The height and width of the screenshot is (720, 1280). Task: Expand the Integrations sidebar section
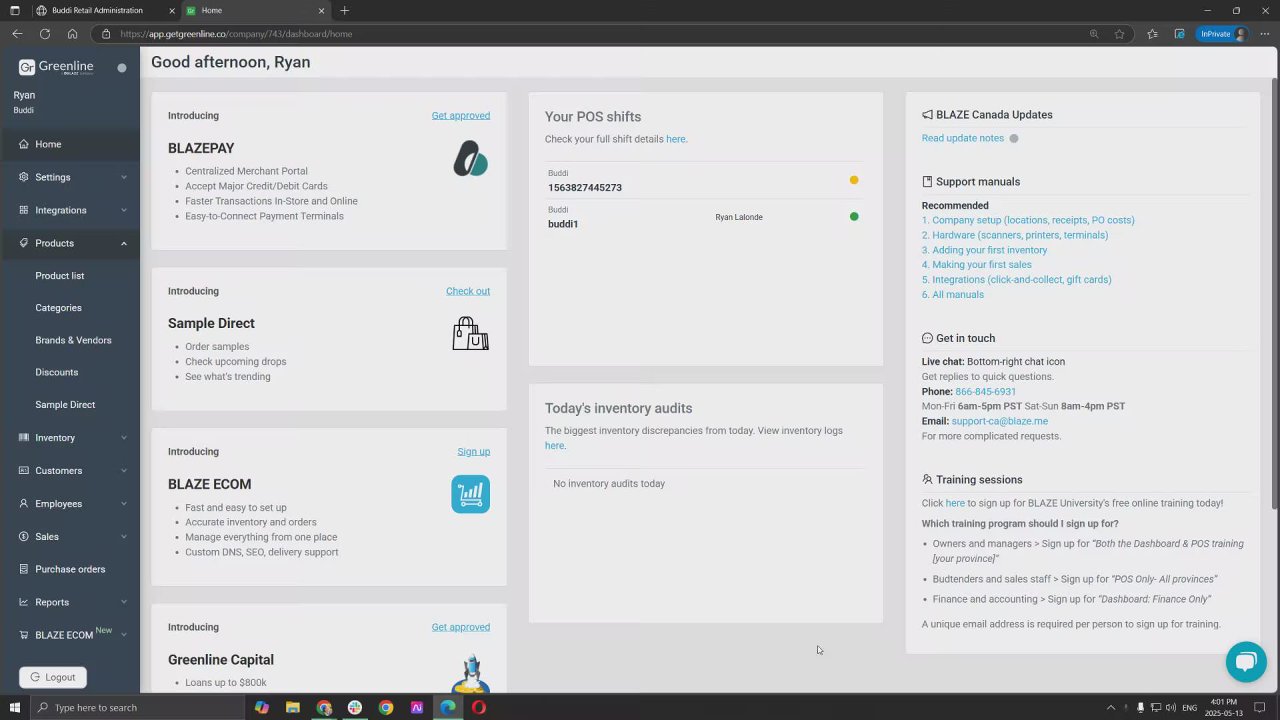pyautogui.click(x=70, y=210)
